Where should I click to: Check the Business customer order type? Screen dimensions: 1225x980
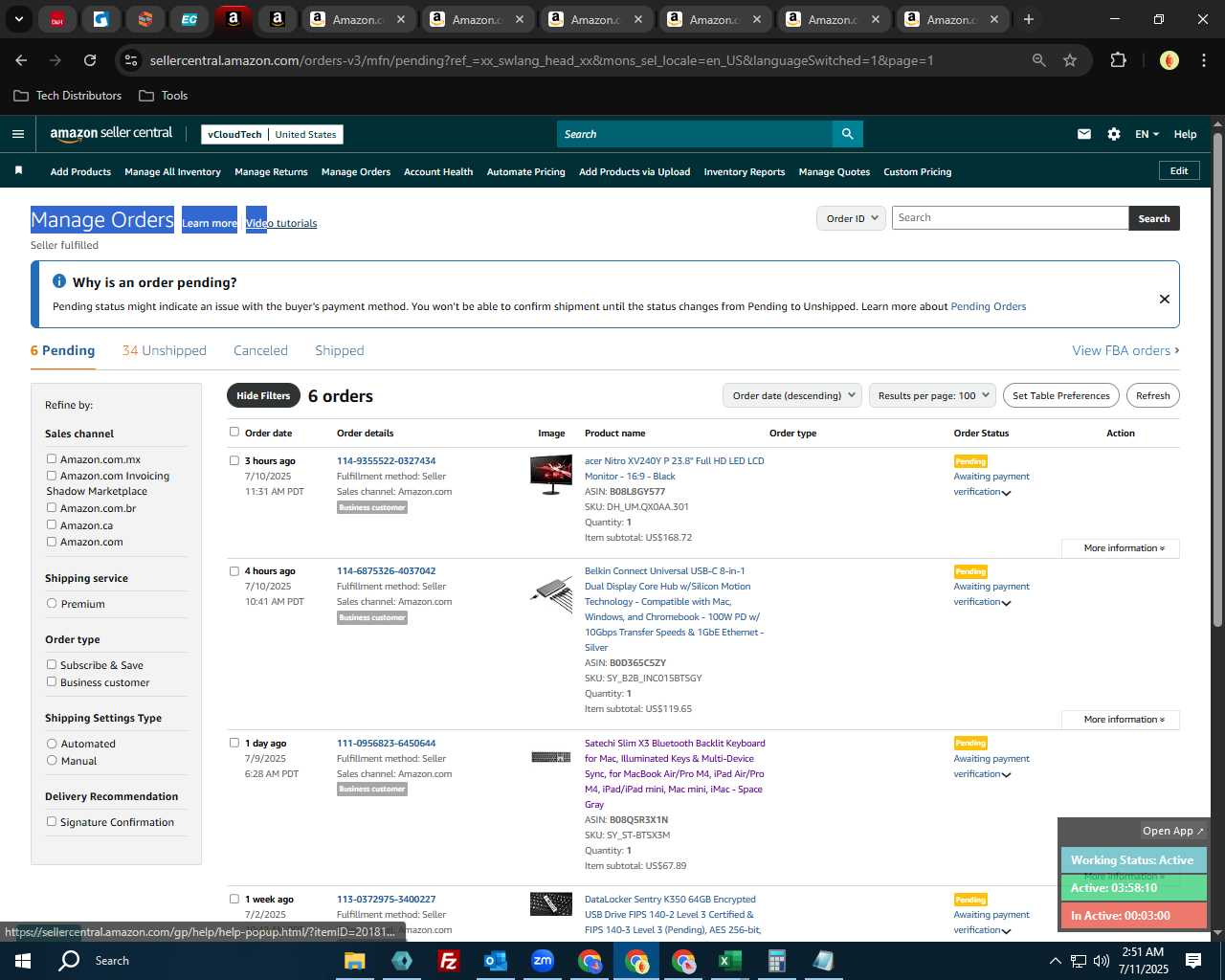[x=52, y=682]
